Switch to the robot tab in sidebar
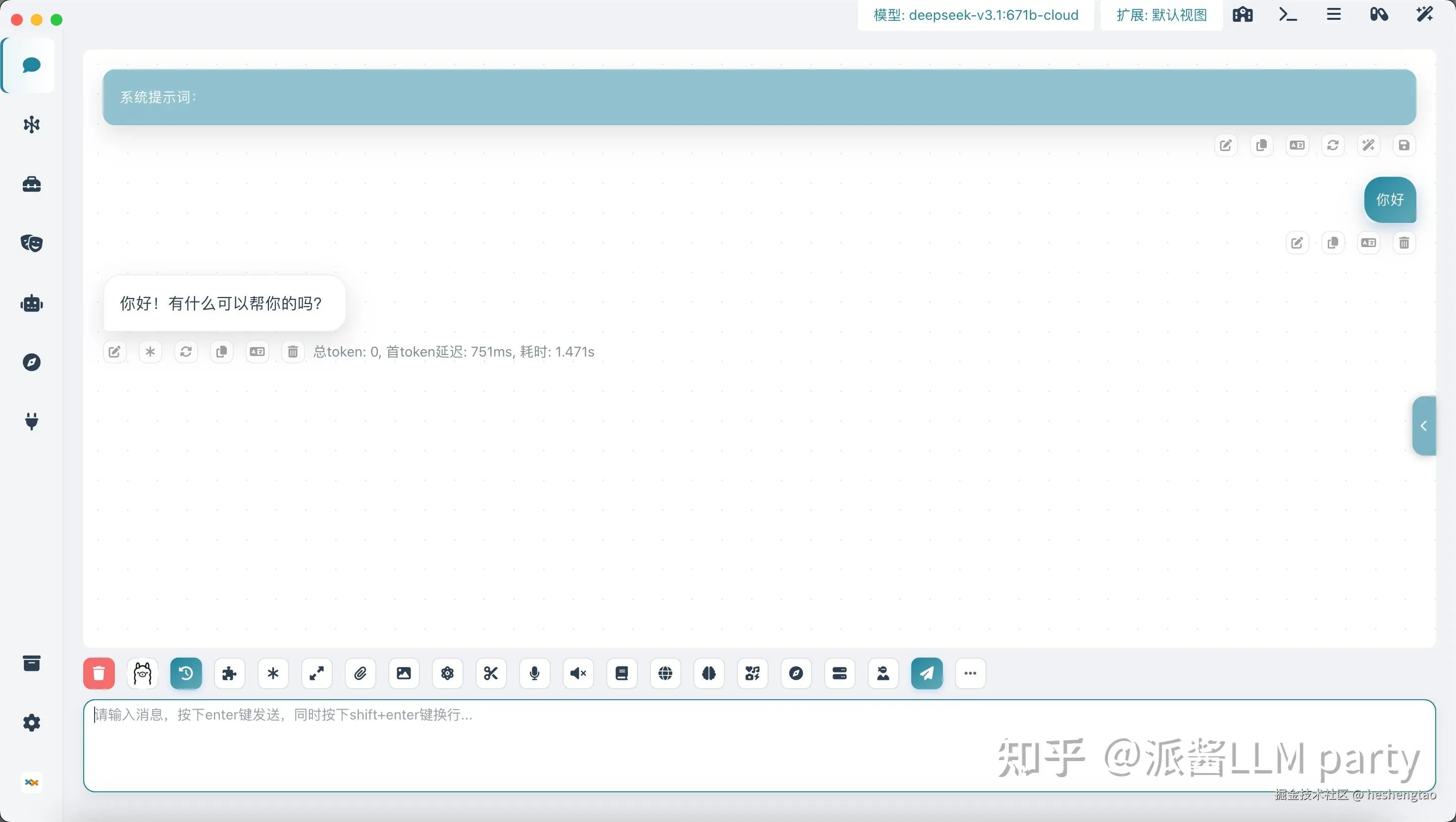The width and height of the screenshot is (1456, 822). point(32,304)
